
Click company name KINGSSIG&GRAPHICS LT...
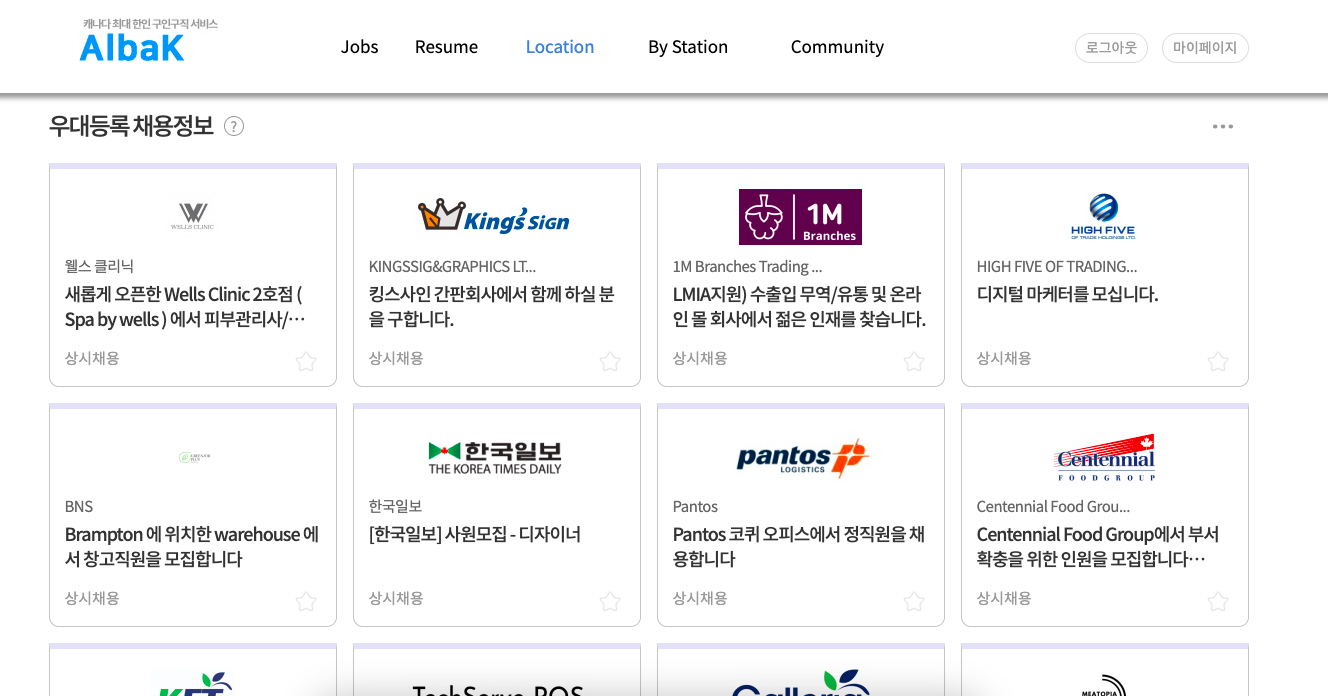pos(452,266)
